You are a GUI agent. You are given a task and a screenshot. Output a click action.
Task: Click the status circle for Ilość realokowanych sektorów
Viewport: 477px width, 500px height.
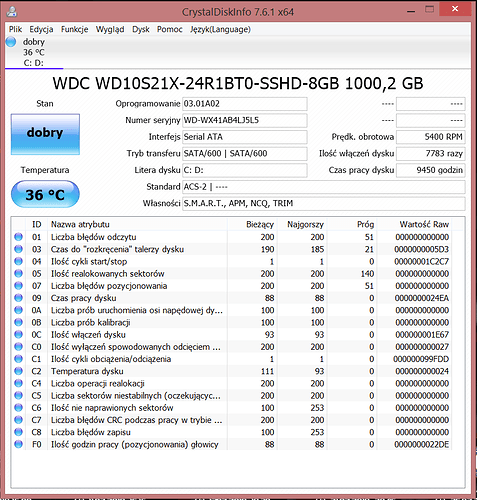(18, 274)
